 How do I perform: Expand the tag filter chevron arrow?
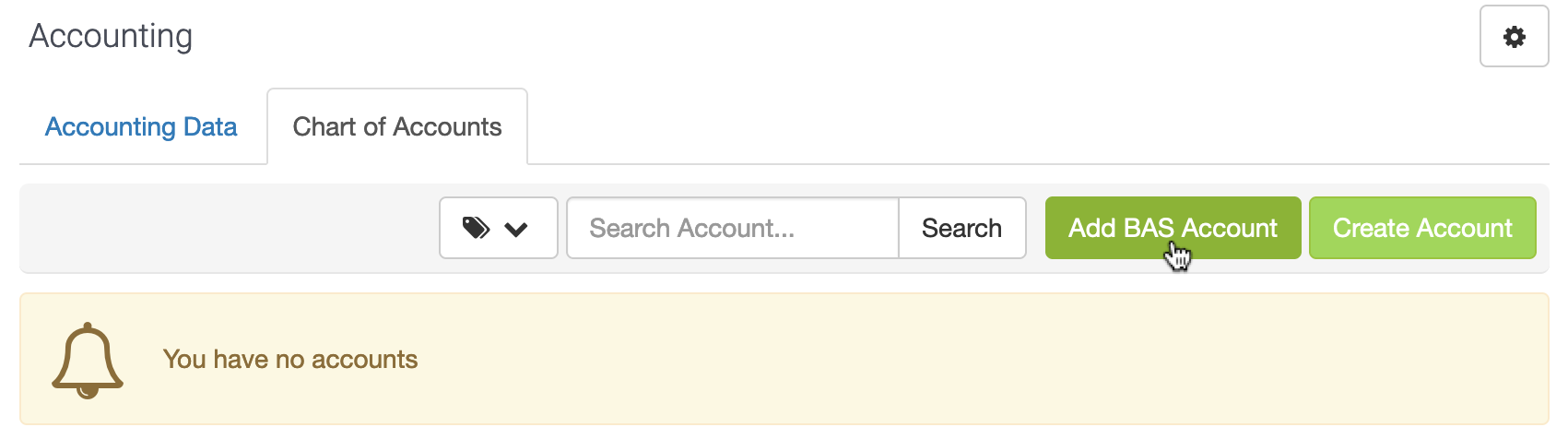pos(516,229)
